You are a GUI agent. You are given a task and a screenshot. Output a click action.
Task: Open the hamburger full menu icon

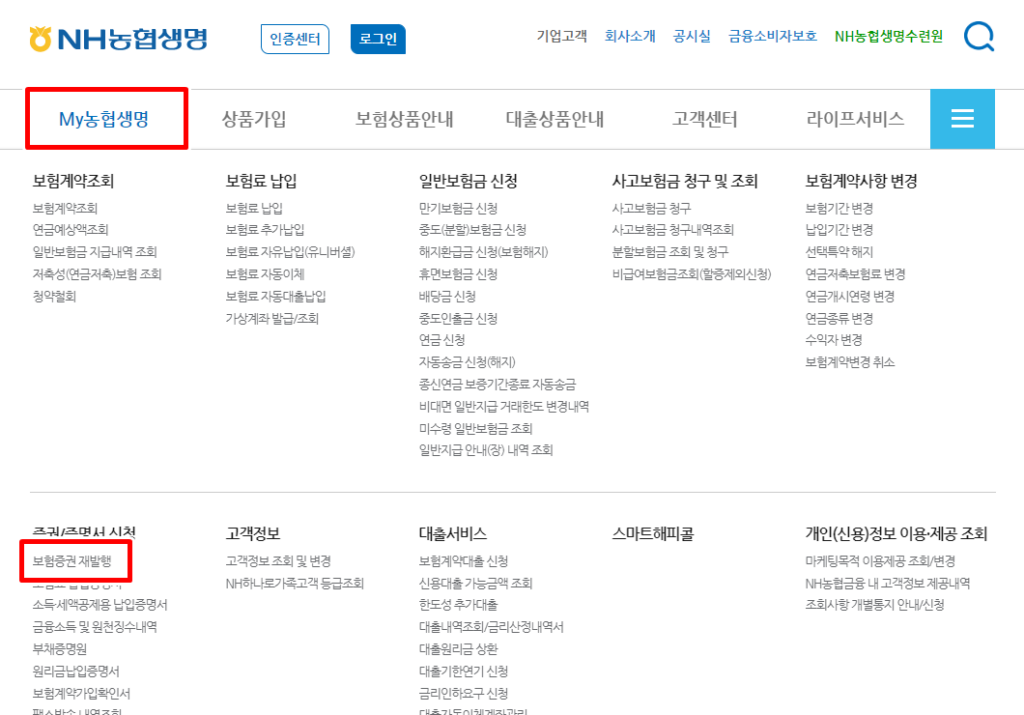pos(962,119)
